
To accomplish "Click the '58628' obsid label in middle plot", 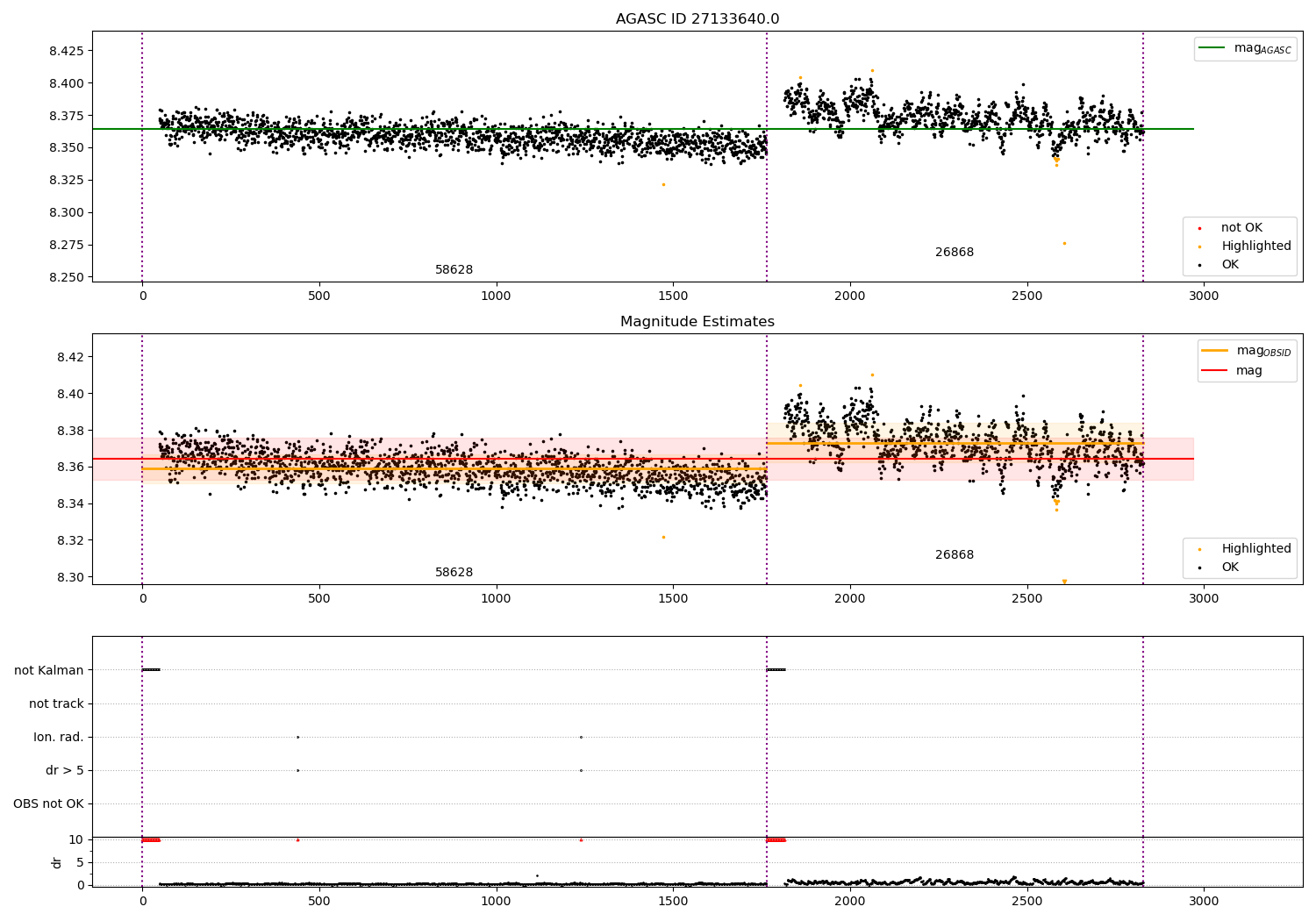I will point(454,573).
